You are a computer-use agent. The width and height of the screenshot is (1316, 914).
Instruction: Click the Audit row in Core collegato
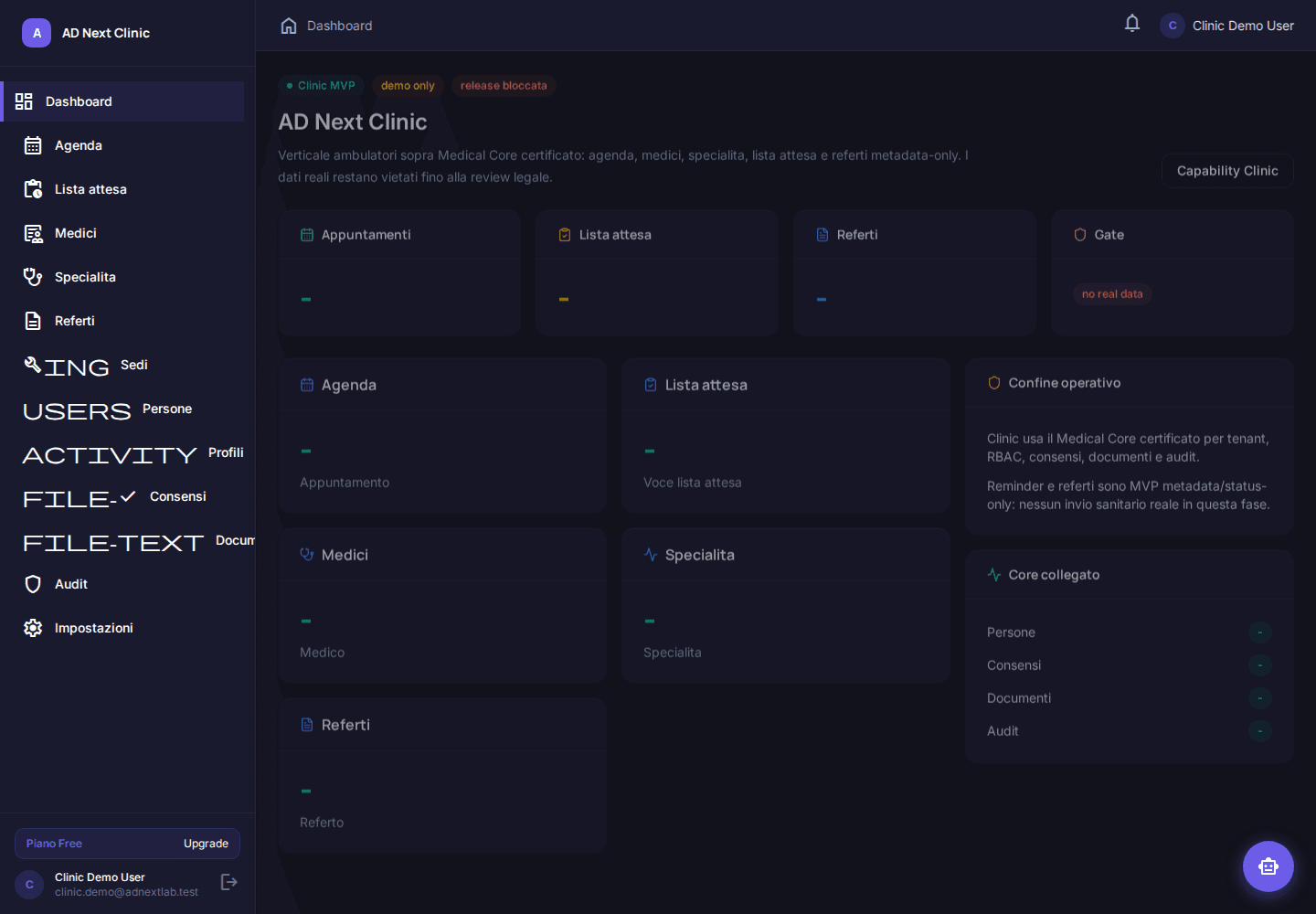1130,731
